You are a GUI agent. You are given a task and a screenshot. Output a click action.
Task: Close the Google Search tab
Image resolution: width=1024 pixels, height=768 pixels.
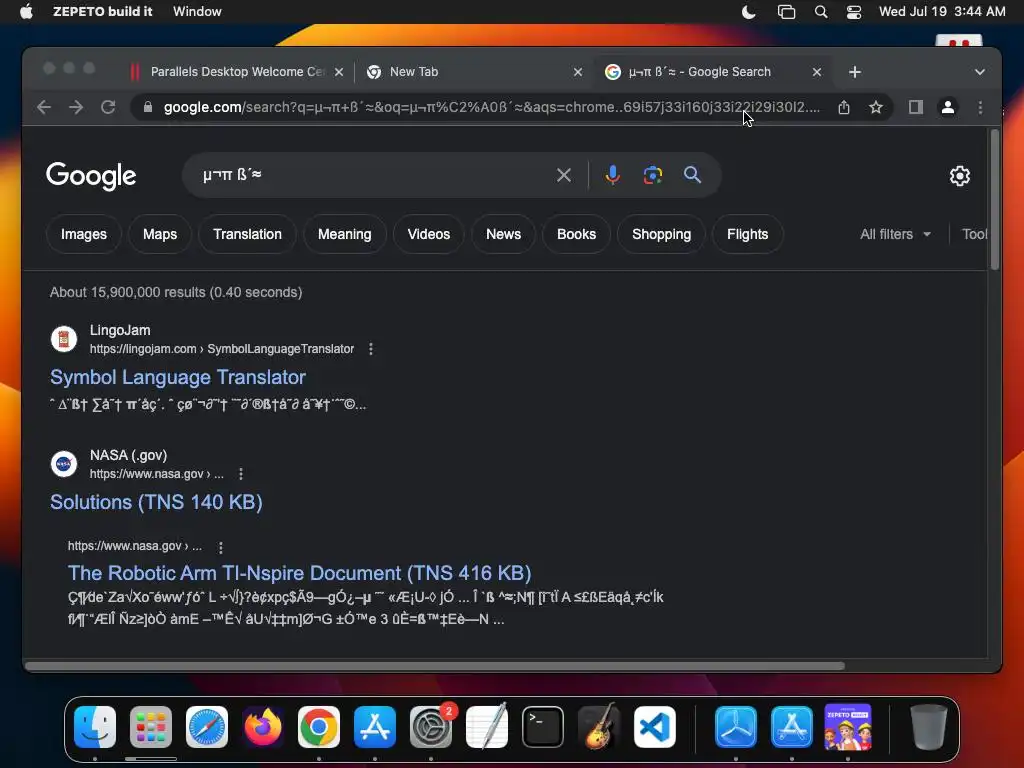817,72
